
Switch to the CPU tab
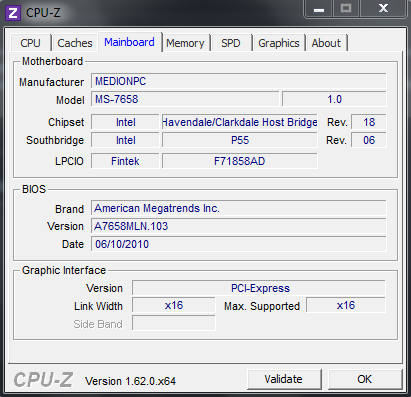pos(31,43)
